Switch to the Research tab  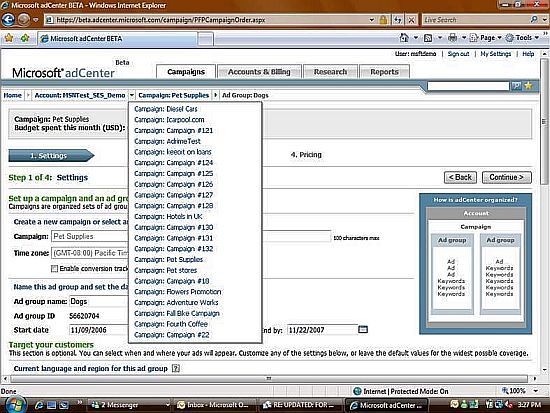click(x=330, y=72)
